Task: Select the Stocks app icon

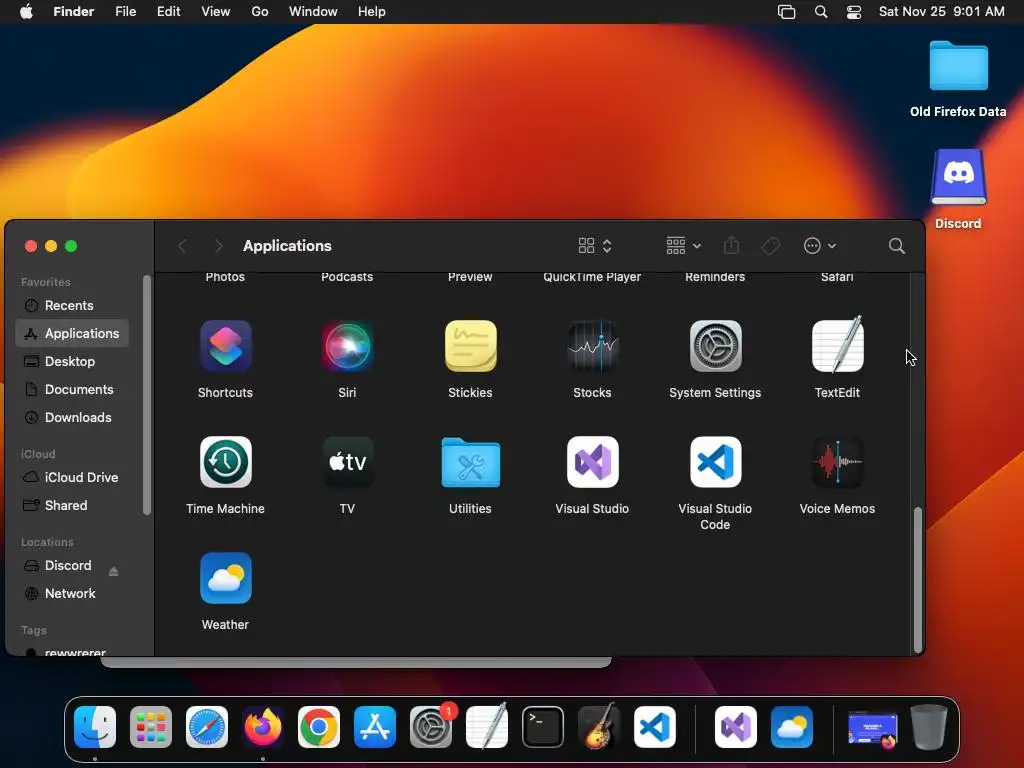Action: coord(592,346)
